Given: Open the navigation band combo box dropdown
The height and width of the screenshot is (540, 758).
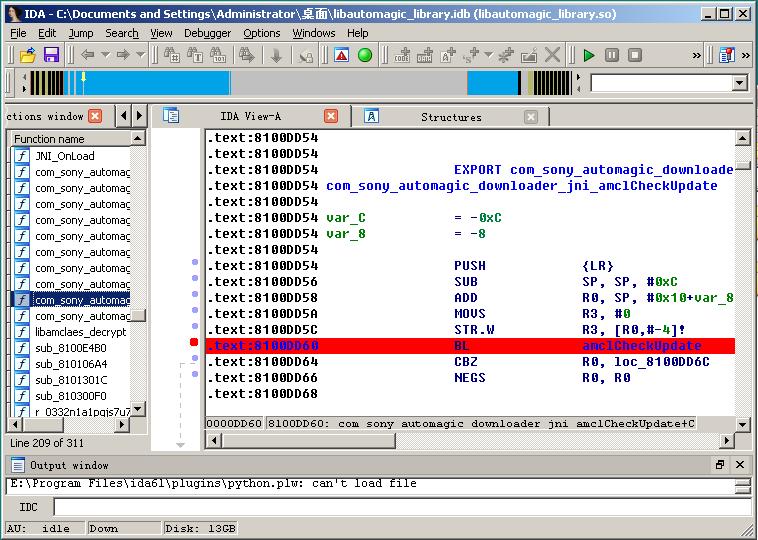Looking at the screenshot, I should (740, 83).
